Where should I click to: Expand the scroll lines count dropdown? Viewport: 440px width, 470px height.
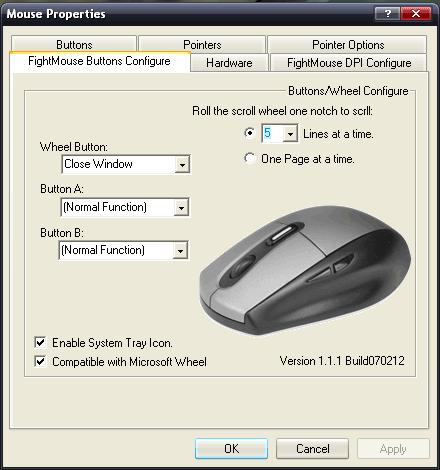290,134
